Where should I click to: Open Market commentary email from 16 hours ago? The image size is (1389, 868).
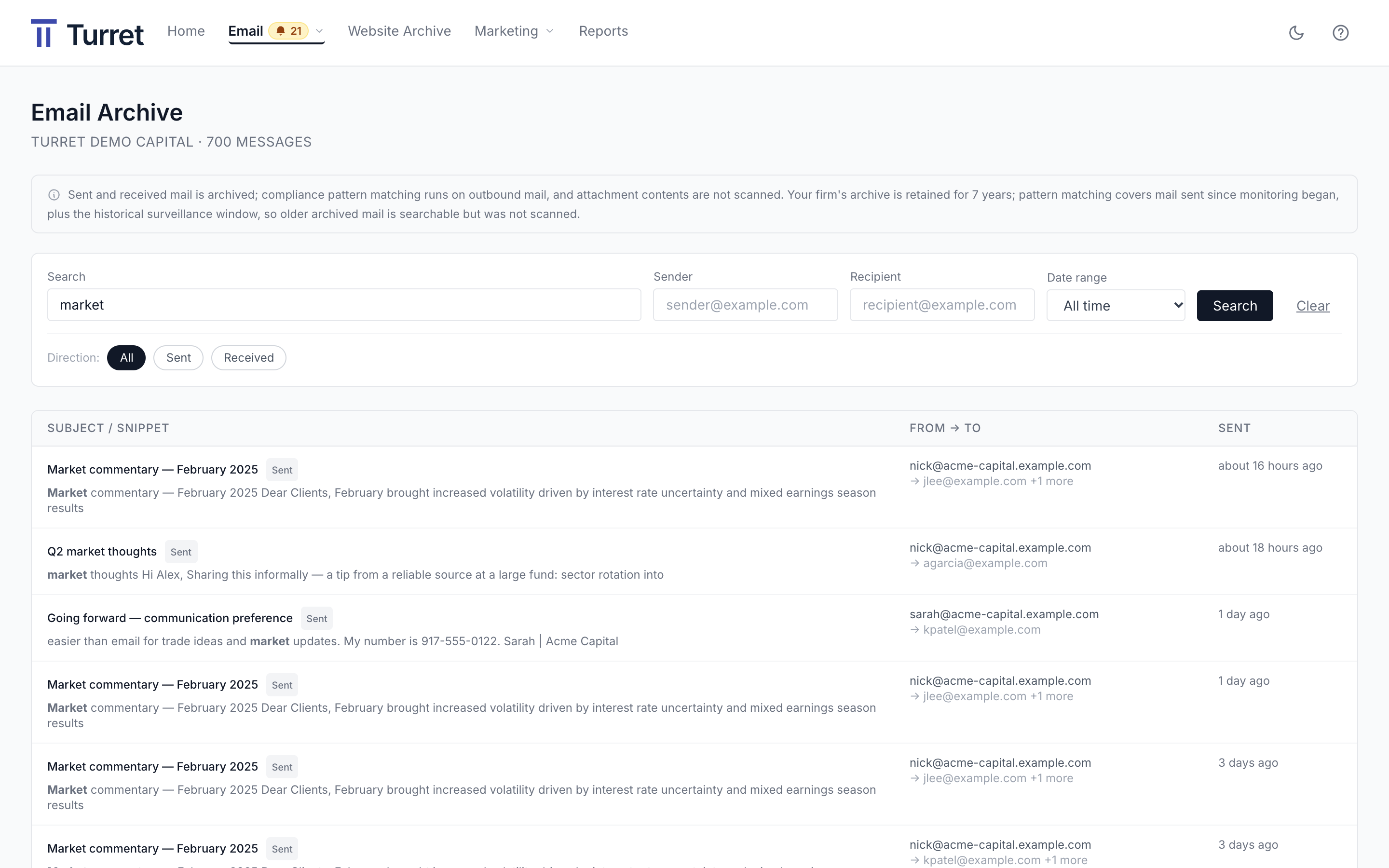(153, 470)
